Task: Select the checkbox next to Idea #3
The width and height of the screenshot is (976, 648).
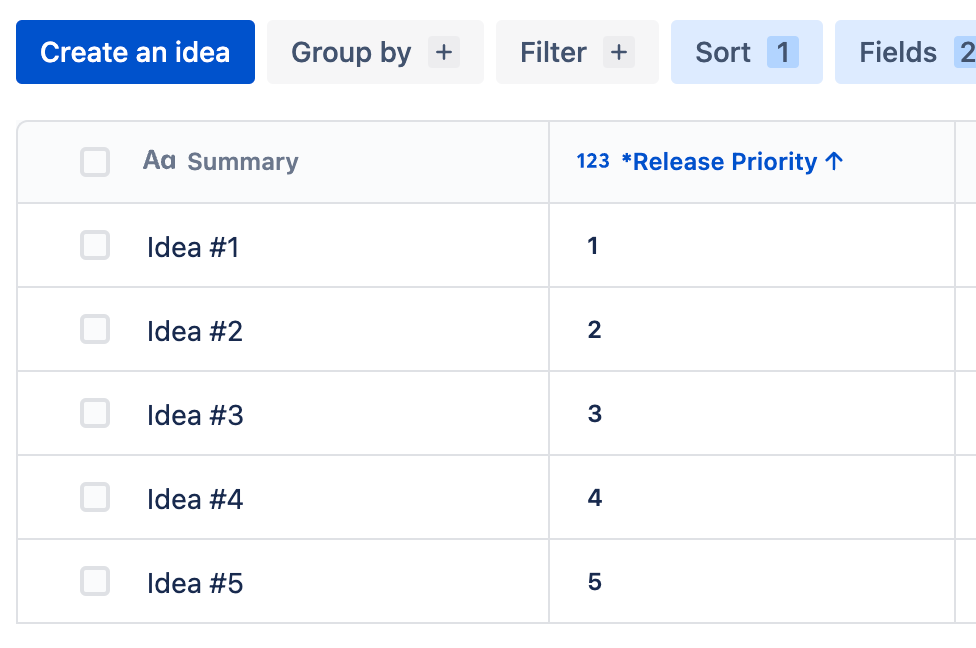Action: pos(95,414)
